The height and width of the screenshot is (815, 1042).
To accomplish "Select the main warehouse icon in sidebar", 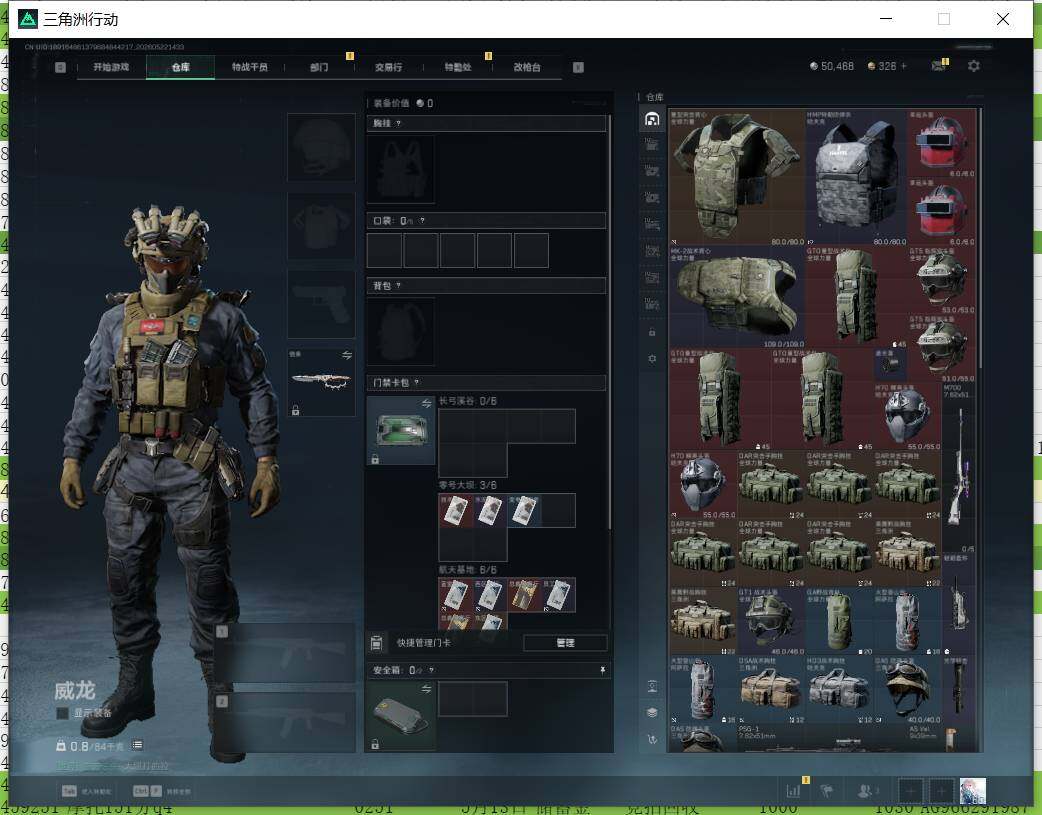I will [x=652, y=119].
